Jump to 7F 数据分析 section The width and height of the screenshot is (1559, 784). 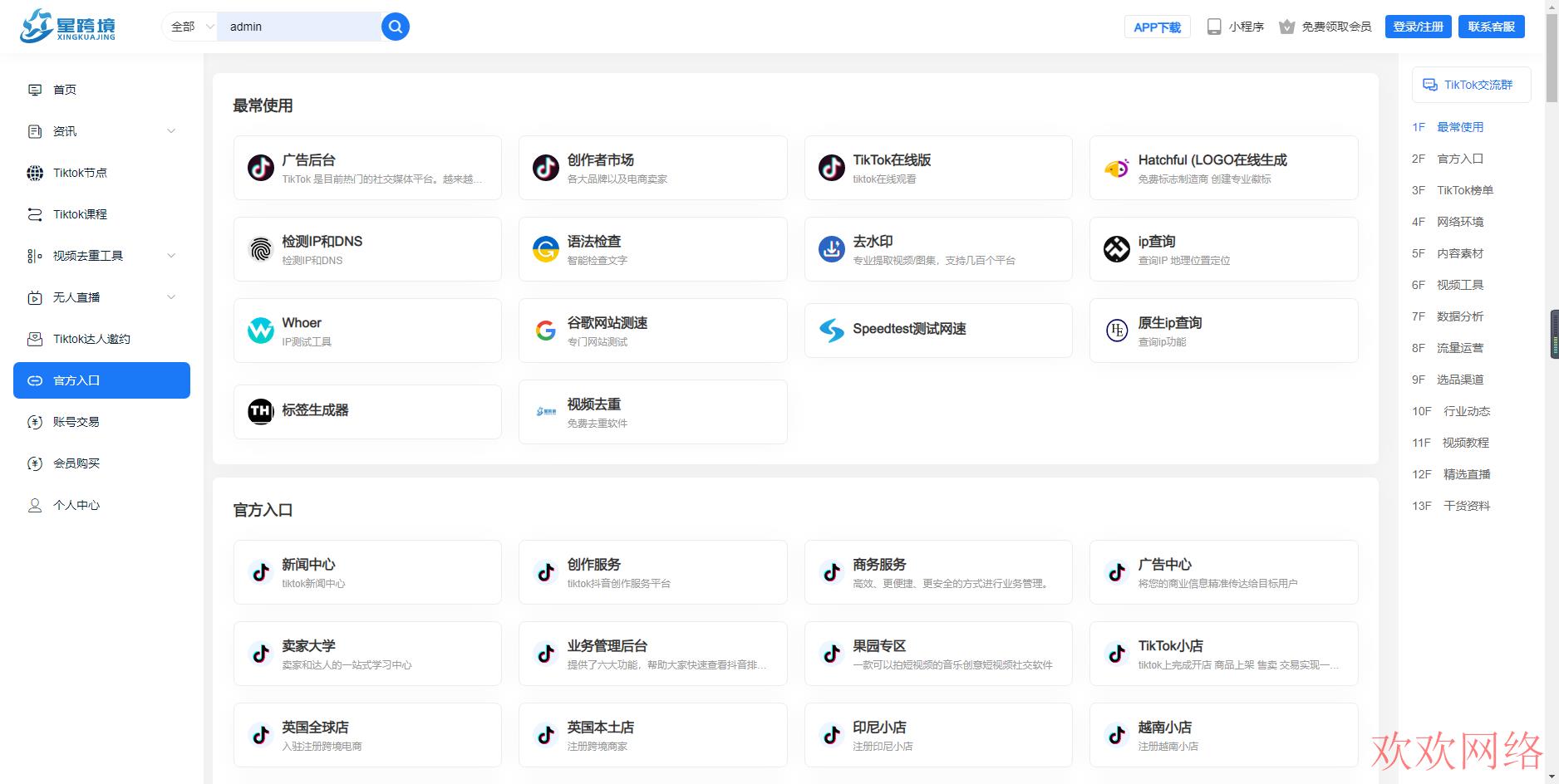pyautogui.click(x=1448, y=316)
